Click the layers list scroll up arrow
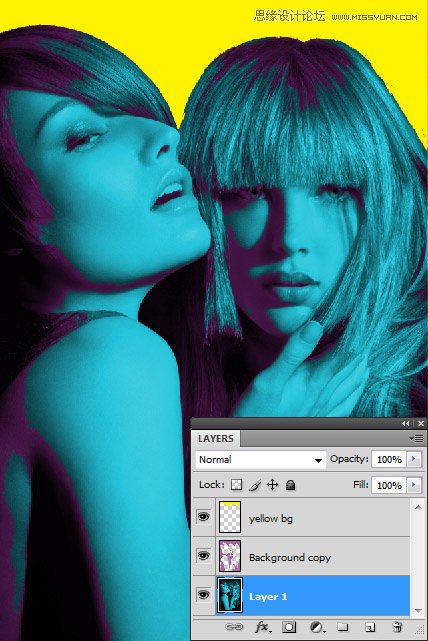The width and height of the screenshot is (428, 641). click(x=418, y=507)
